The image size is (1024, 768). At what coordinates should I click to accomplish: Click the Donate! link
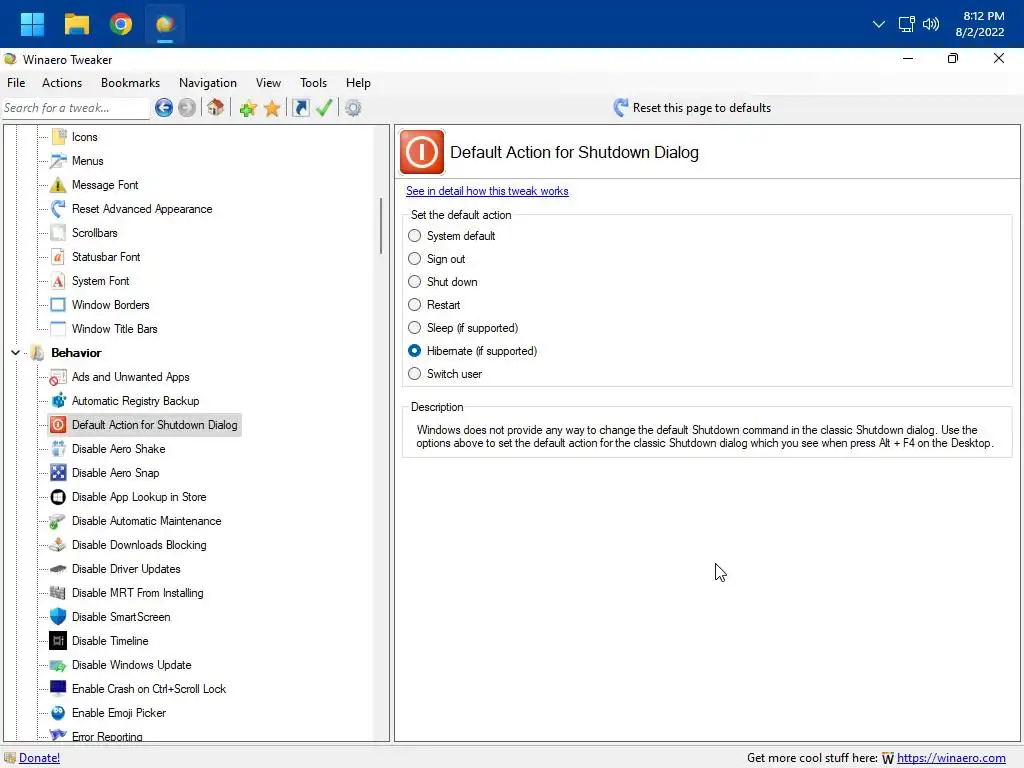39,758
